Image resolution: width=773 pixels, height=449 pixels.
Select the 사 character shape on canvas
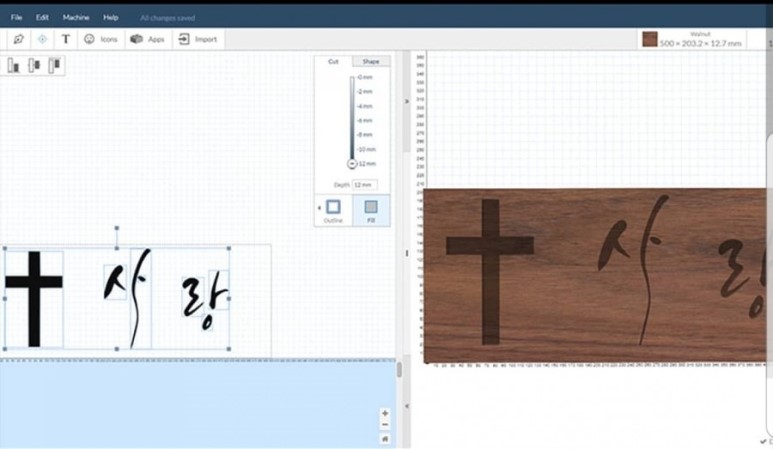click(127, 298)
